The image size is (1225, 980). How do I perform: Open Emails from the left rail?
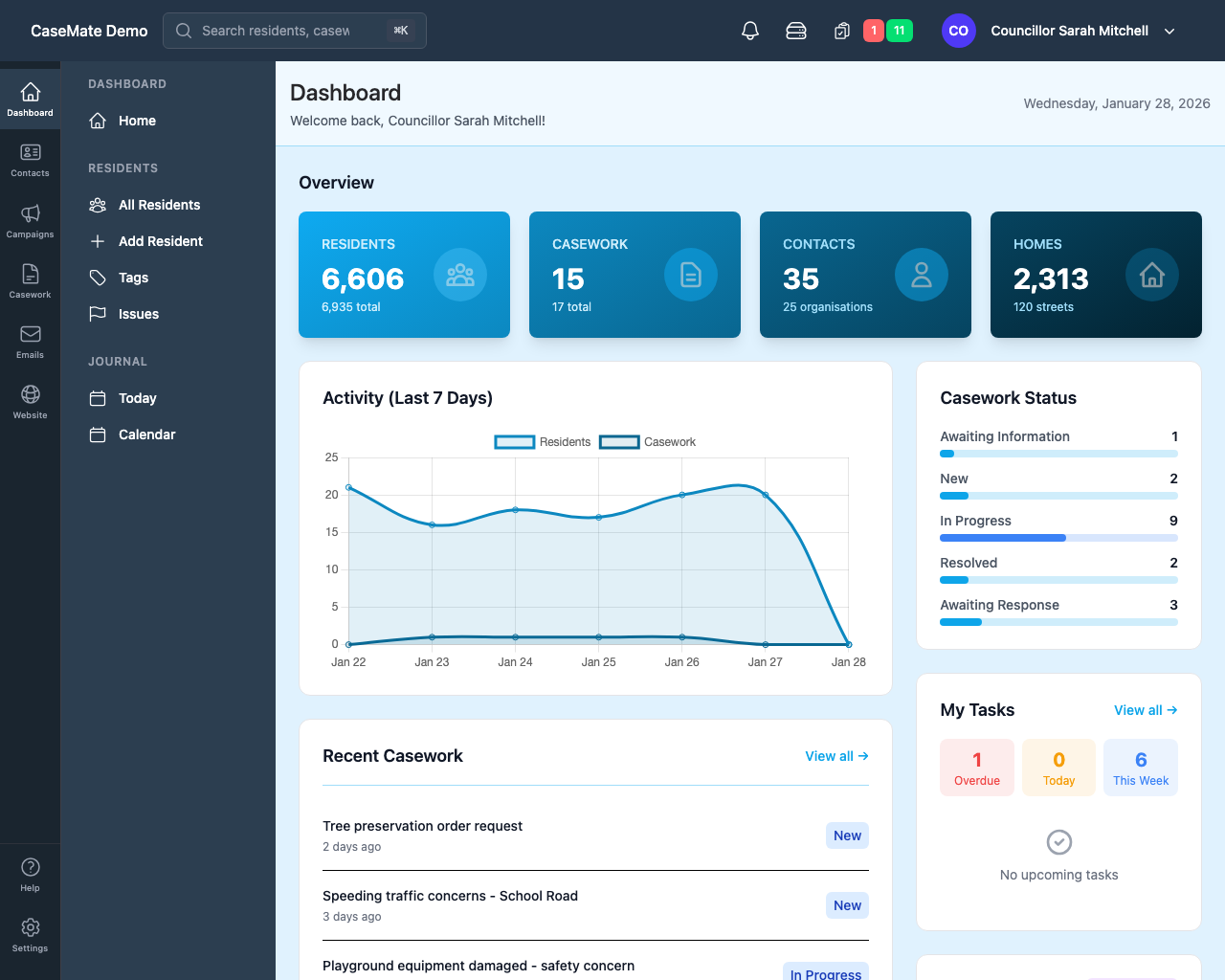pyautogui.click(x=31, y=341)
